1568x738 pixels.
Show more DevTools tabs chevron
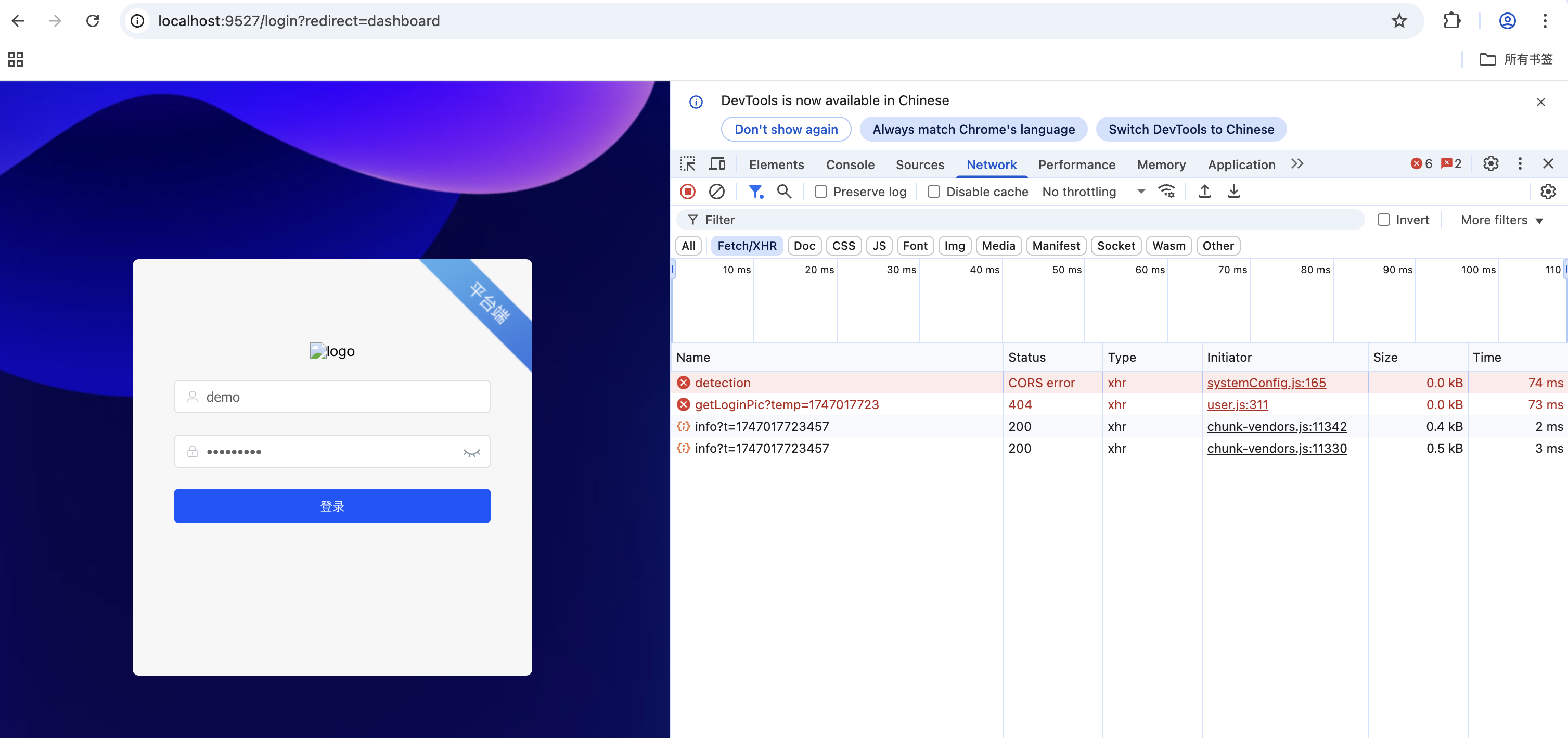[1297, 164]
